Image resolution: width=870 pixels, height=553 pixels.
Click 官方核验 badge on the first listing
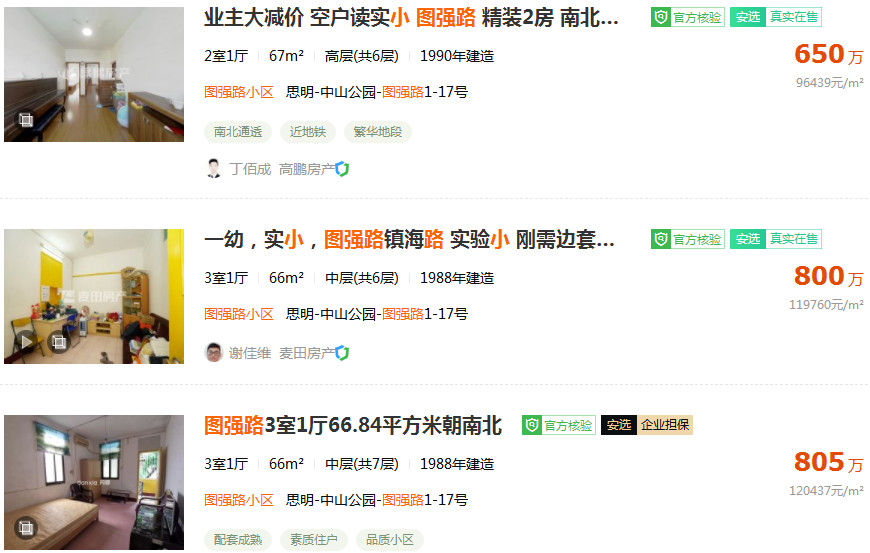pos(687,17)
